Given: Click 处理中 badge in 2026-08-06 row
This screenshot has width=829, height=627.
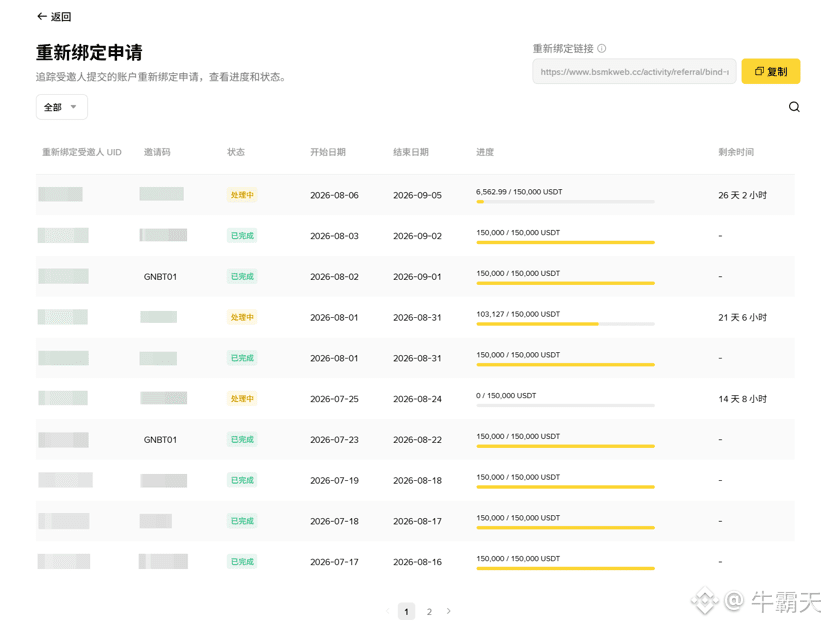Looking at the screenshot, I should coord(242,195).
